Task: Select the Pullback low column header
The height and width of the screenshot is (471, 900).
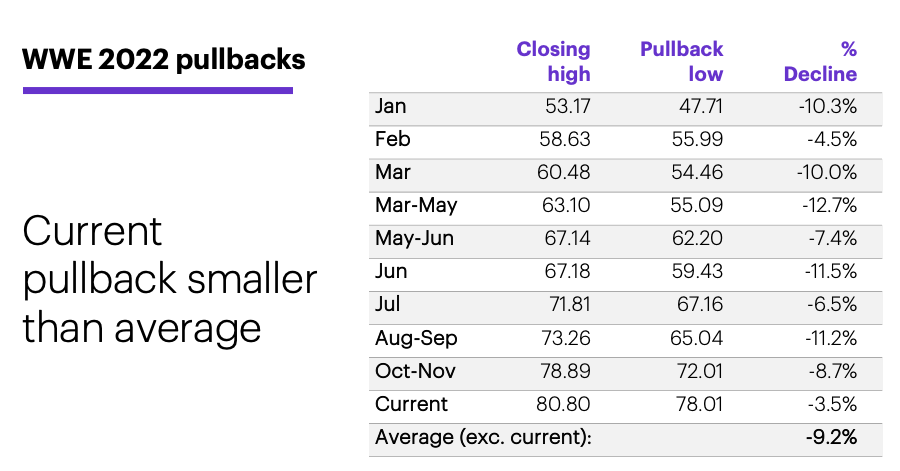Action: pyautogui.click(x=681, y=61)
